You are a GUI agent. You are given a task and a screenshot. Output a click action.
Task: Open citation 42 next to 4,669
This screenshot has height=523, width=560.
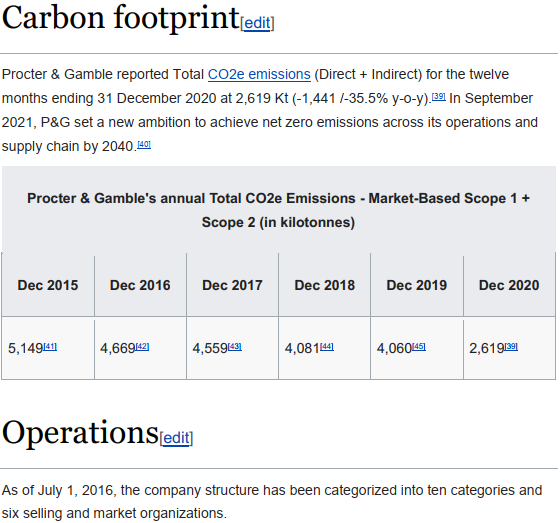coord(142,347)
